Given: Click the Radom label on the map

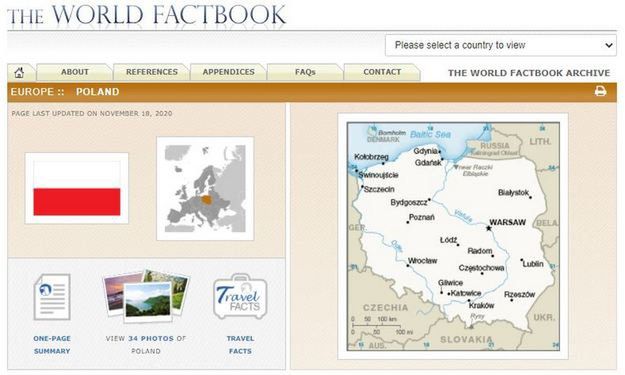Looking at the screenshot, I should pos(480,251).
